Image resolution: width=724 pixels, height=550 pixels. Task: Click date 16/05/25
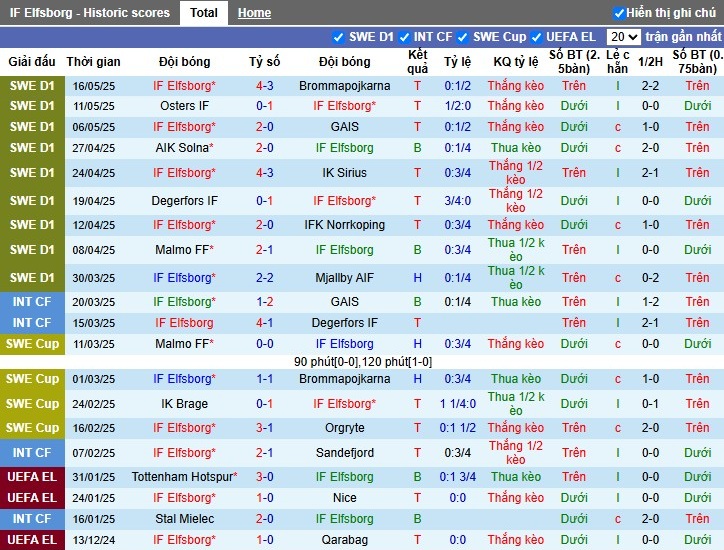[94, 86]
